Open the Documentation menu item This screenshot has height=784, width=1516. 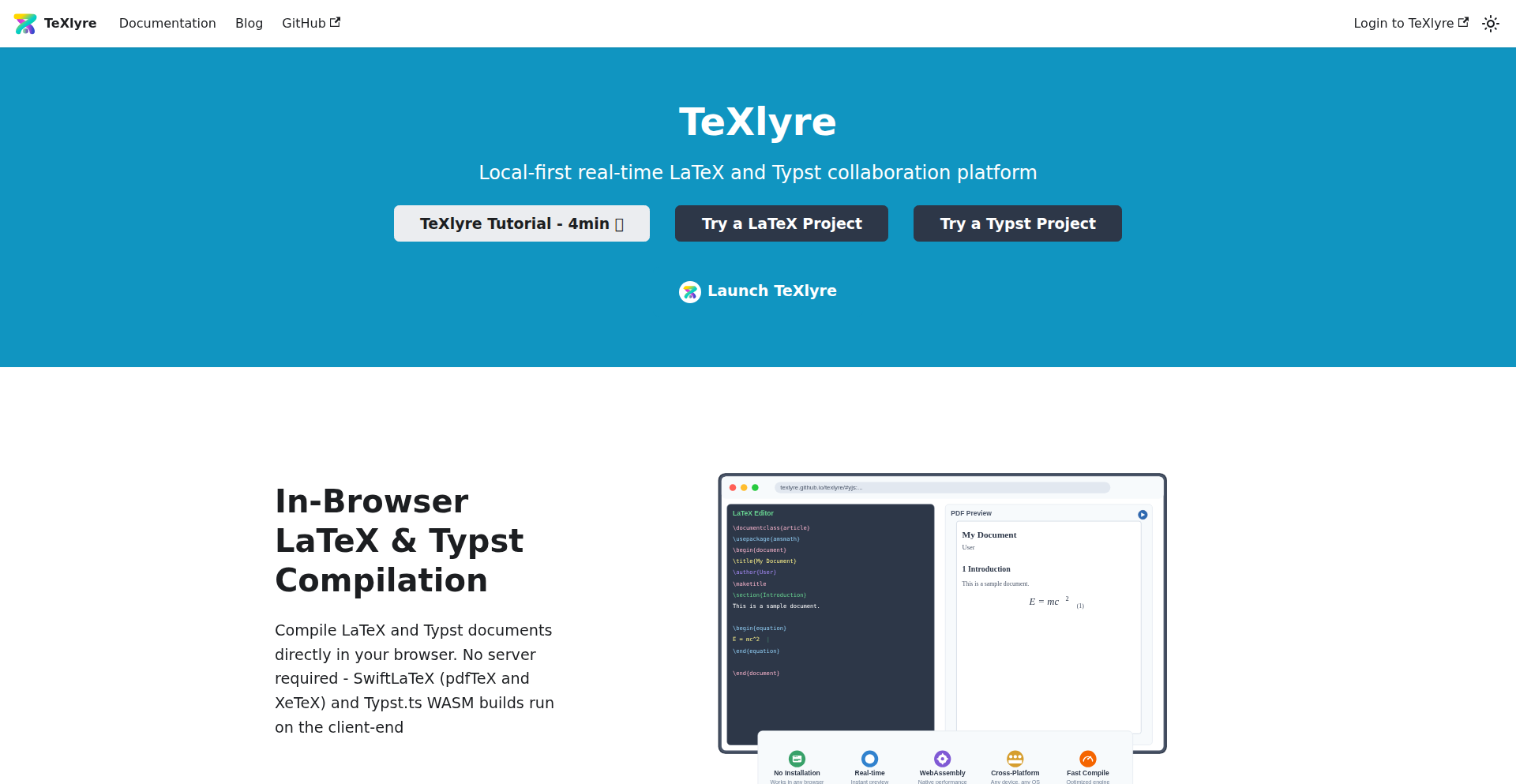167,24
